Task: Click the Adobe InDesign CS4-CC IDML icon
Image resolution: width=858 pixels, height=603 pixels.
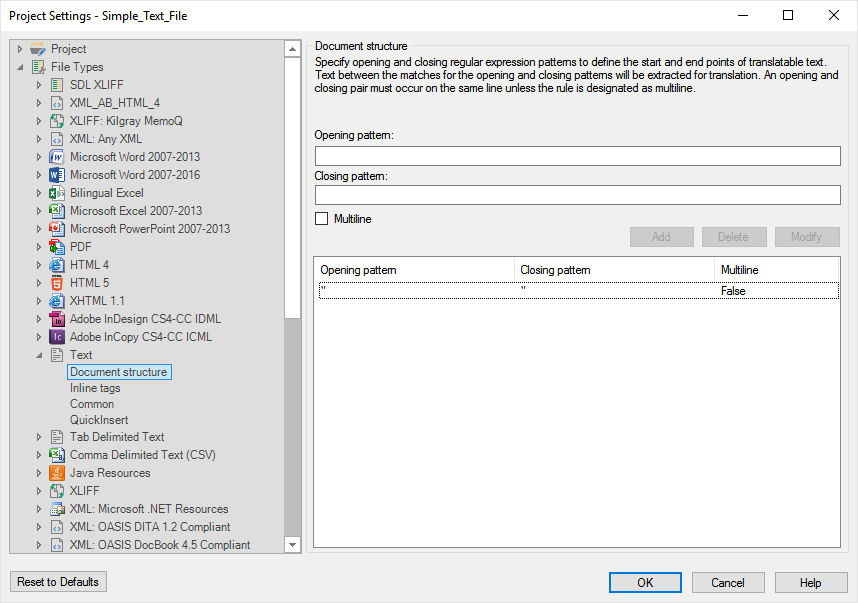Action: [x=57, y=319]
